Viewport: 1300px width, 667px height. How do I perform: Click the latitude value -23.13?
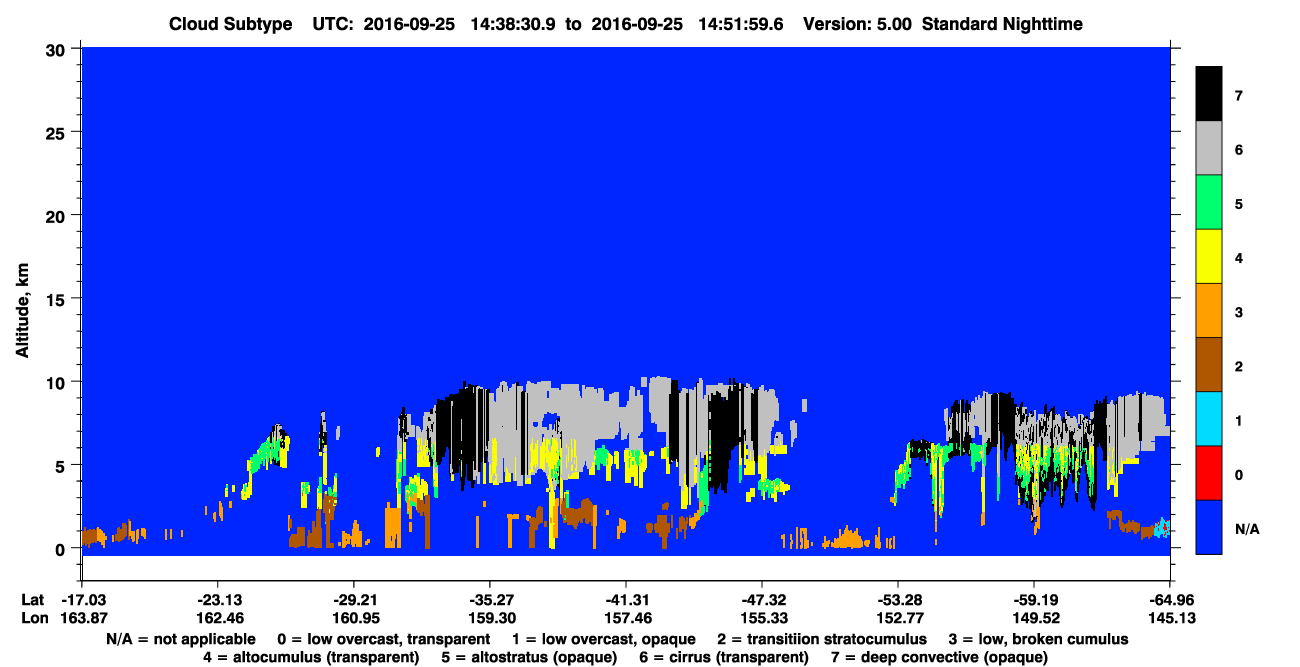pos(217,600)
